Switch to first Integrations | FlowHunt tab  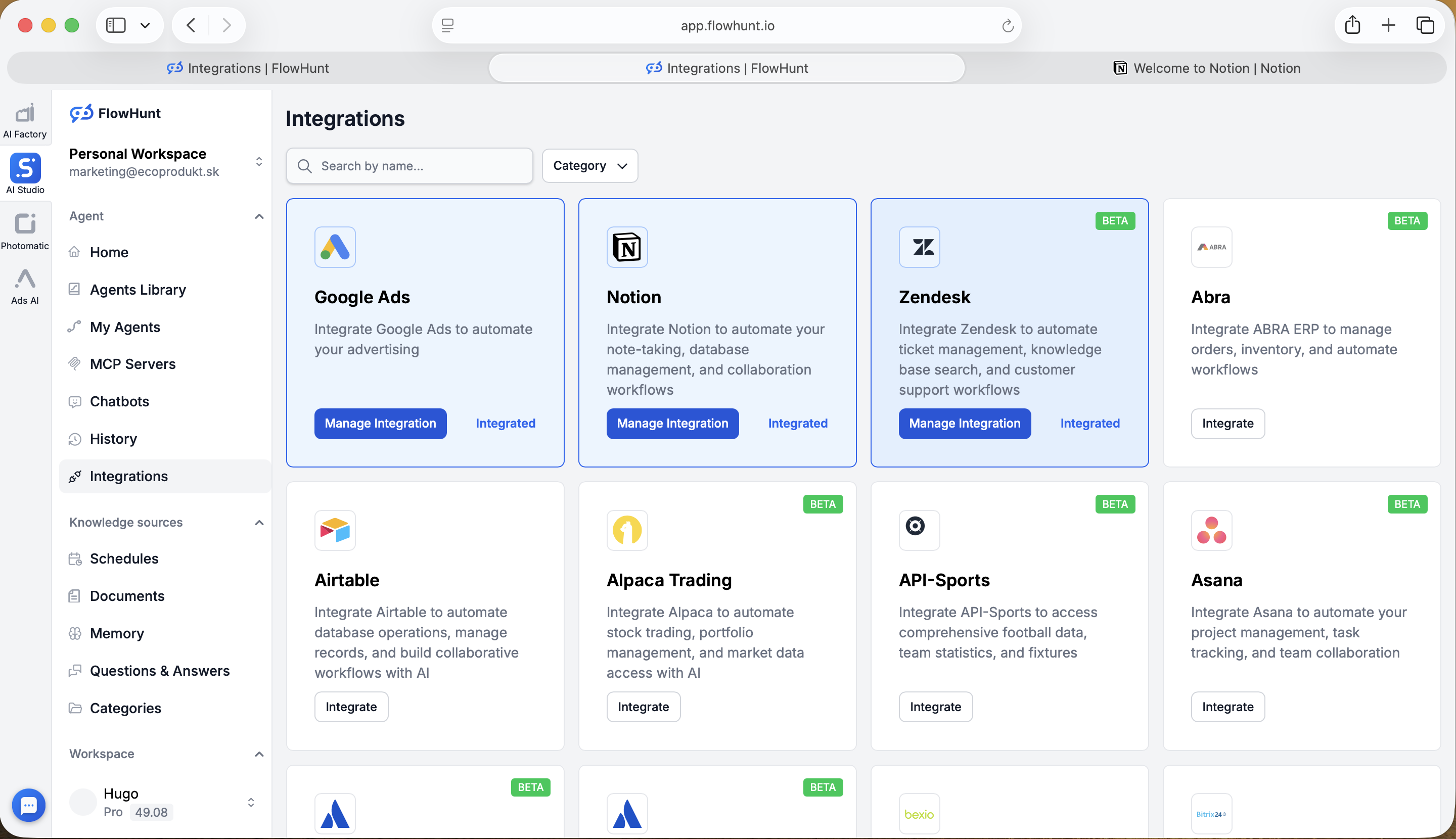pos(248,68)
